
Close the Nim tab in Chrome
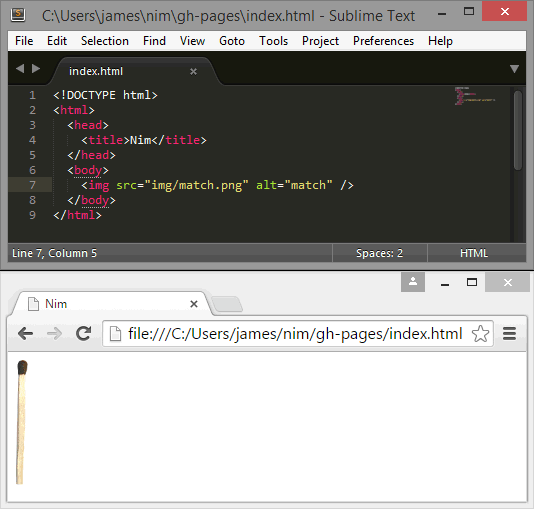pos(194,304)
